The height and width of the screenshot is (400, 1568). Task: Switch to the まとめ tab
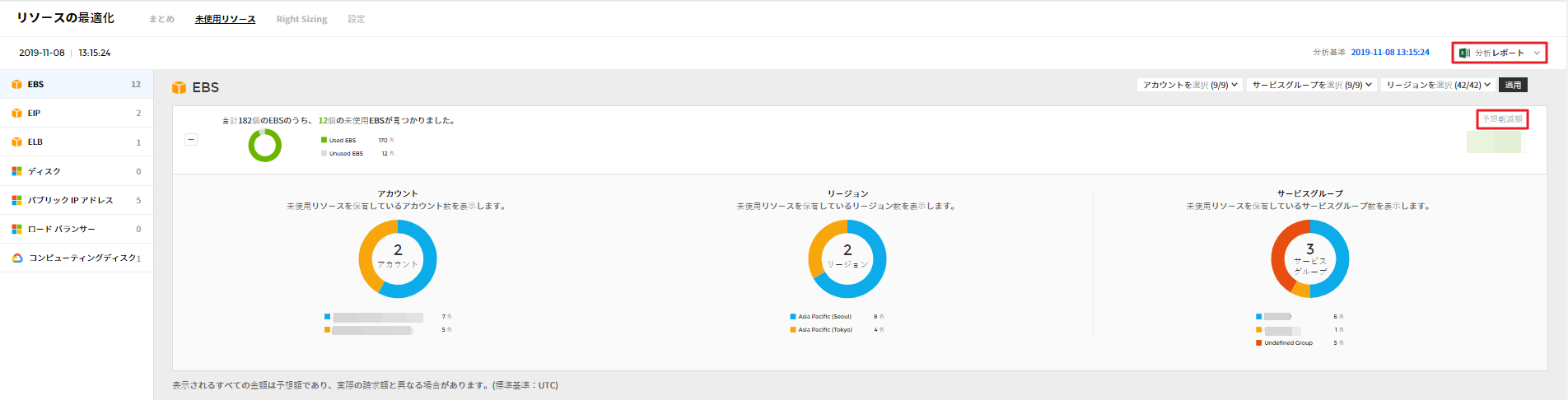click(x=161, y=19)
